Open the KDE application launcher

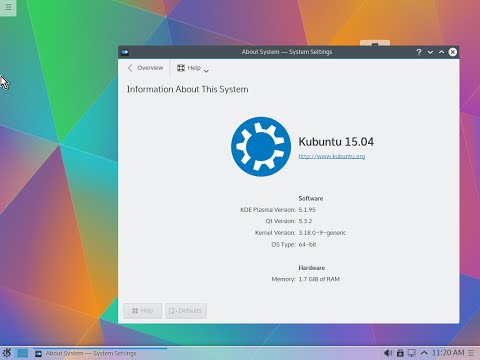[x=7, y=353]
